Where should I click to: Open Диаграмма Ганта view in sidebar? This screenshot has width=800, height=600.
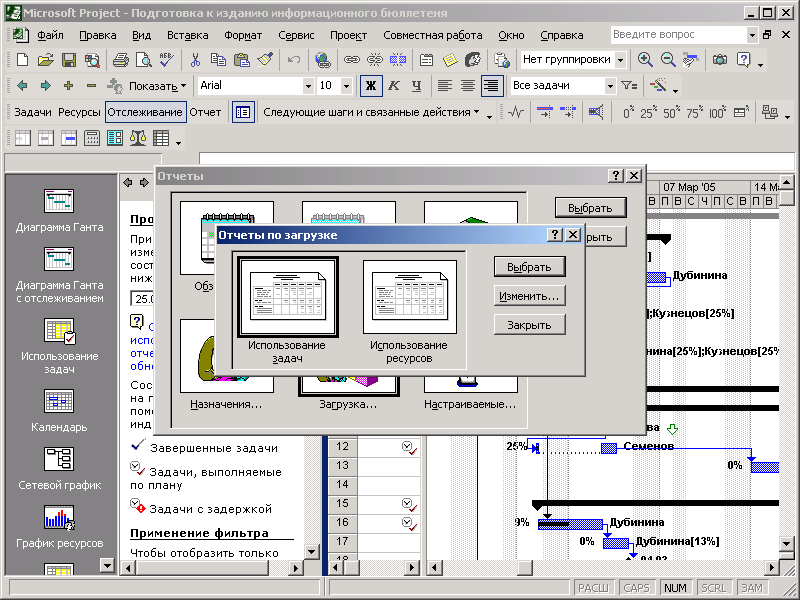pyautogui.click(x=59, y=210)
